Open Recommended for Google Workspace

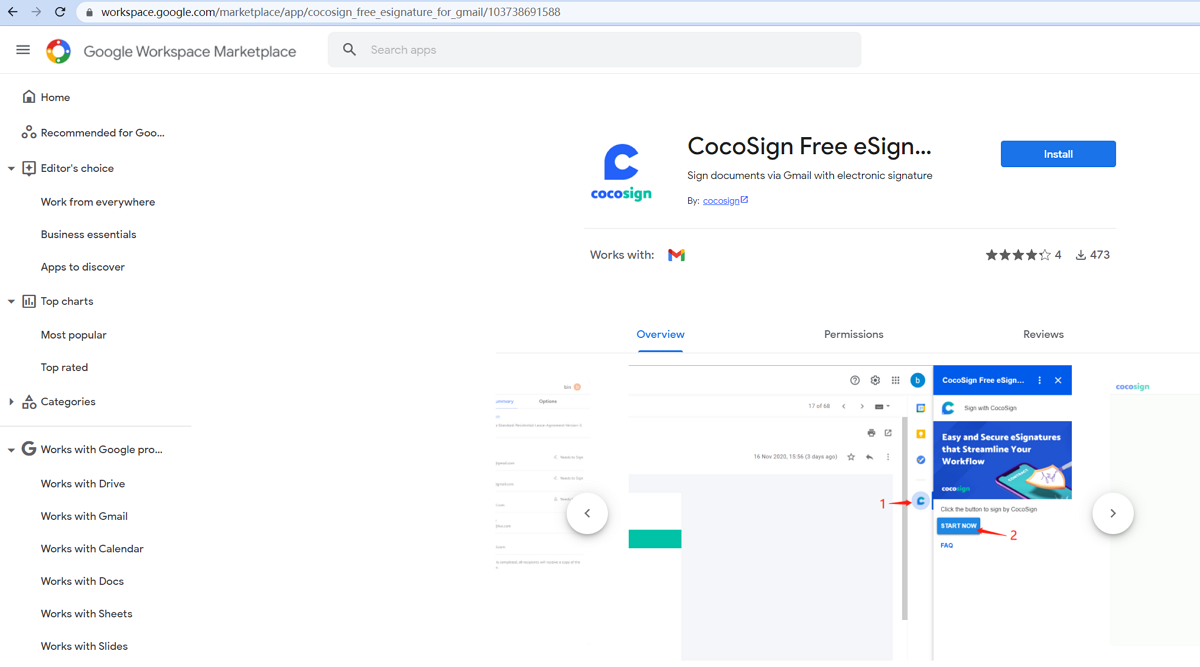click(102, 132)
